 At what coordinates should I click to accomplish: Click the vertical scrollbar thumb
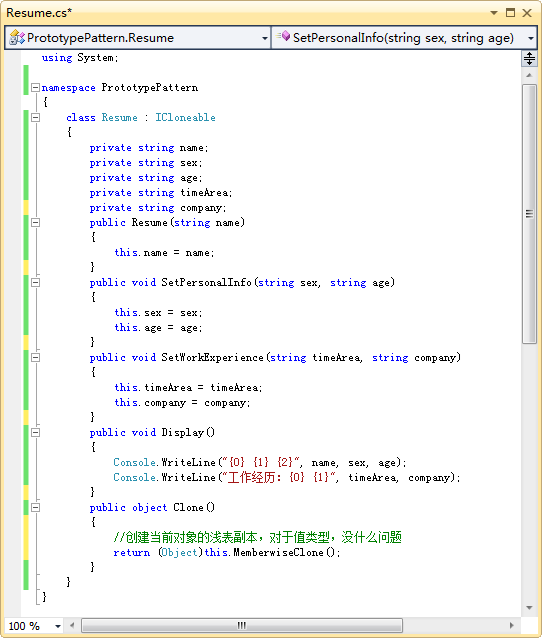pyautogui.click(x=529, y=214)
